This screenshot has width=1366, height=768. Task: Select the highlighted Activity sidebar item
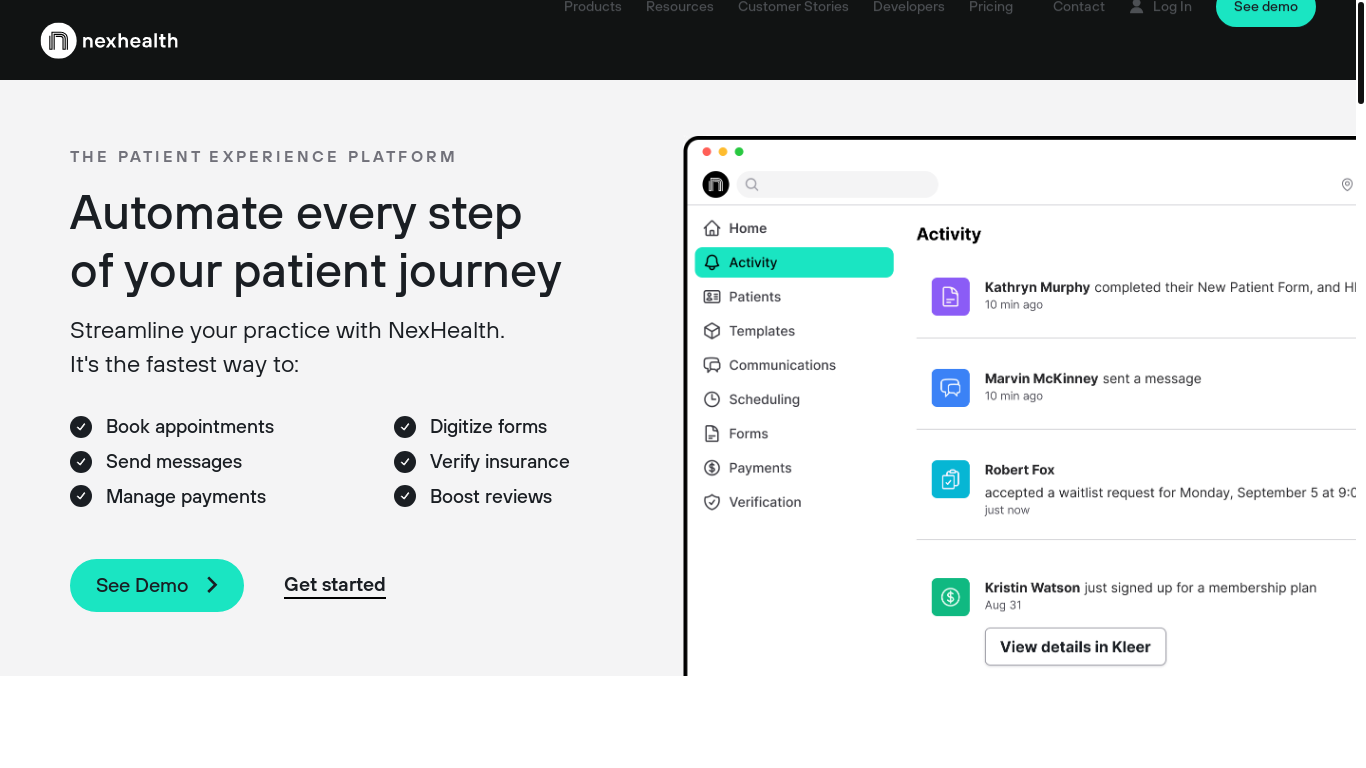coord(794,262)
